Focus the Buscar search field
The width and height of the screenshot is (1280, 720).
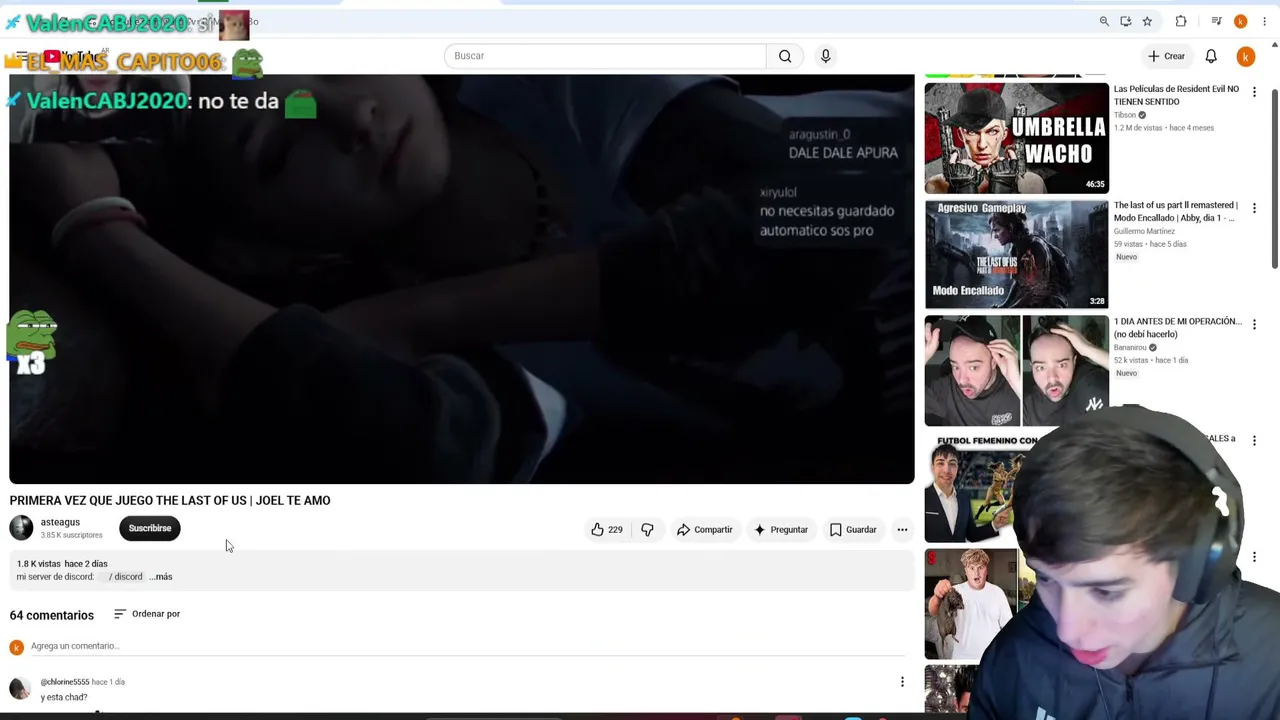pos(605,56)
